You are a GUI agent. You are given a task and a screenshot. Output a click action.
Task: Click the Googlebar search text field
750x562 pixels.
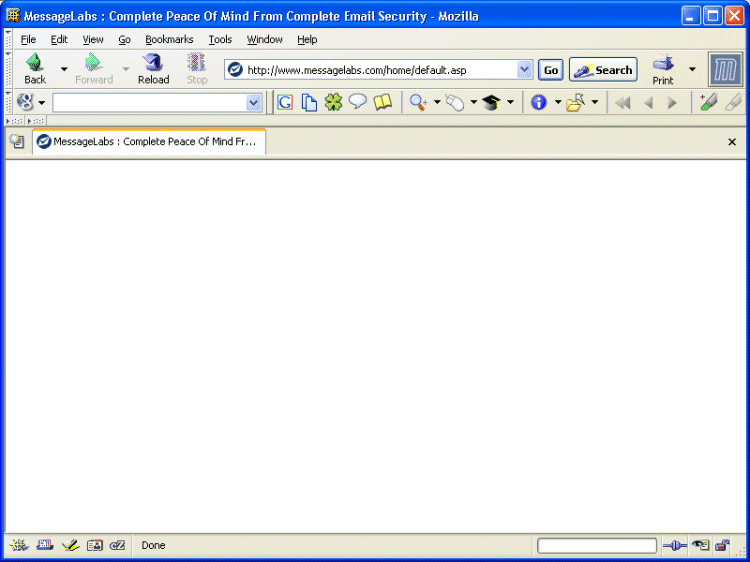click(150, 102)
